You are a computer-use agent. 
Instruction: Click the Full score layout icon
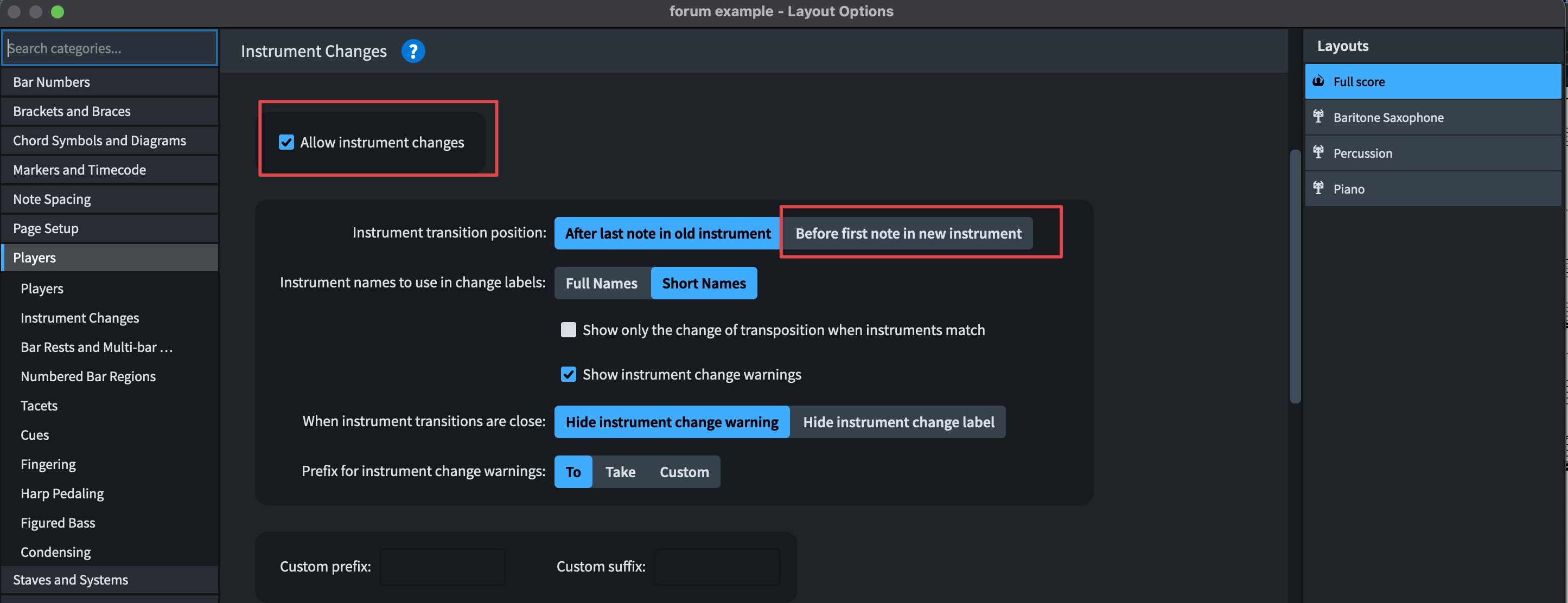click(x=1318, y=81)
